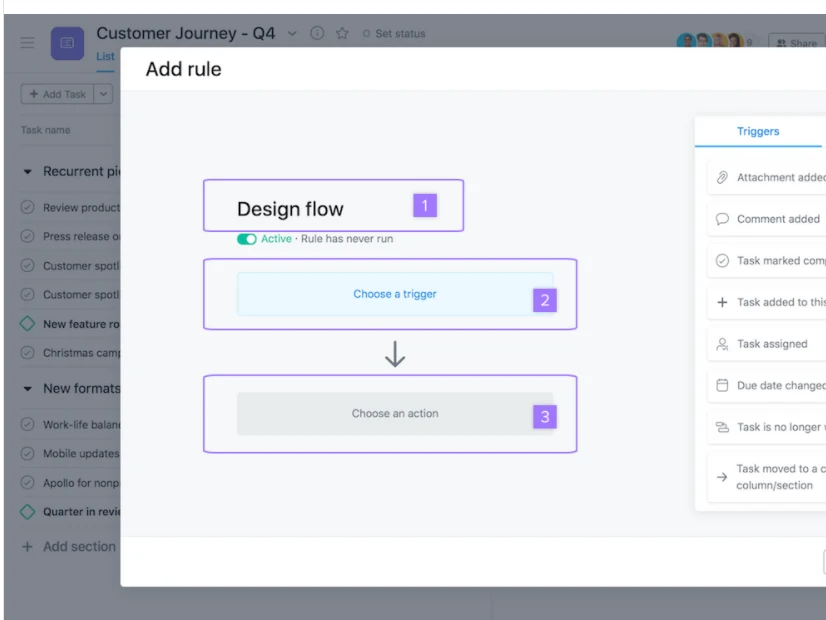Click the Add Task button
This screenshot has height=620, width=826.
(57, 94)
